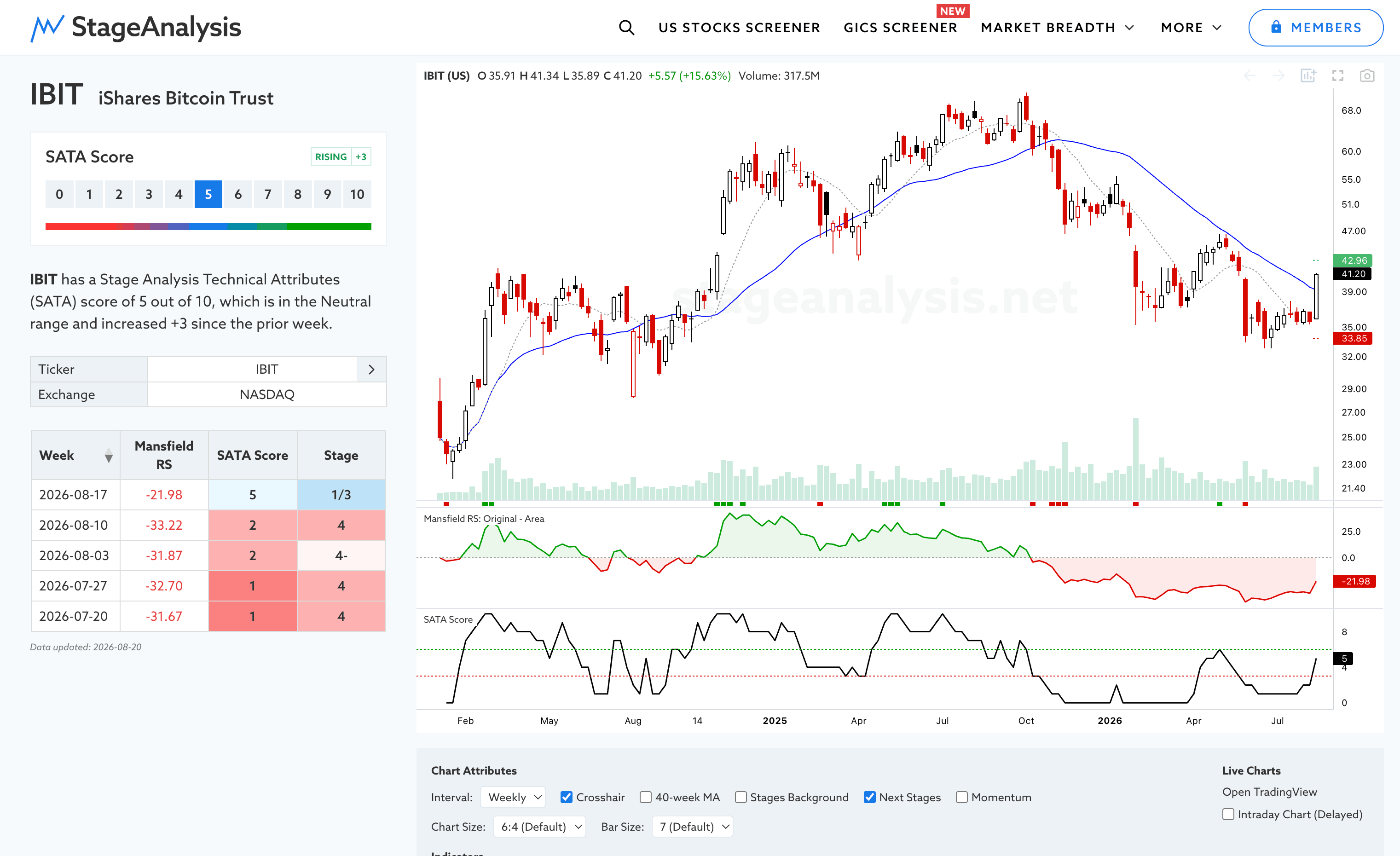Image resolution: width=1400 pixels, height=856 pixels.
Task: Expand the IBIT ticker row chevron
Action: (371, 369)
